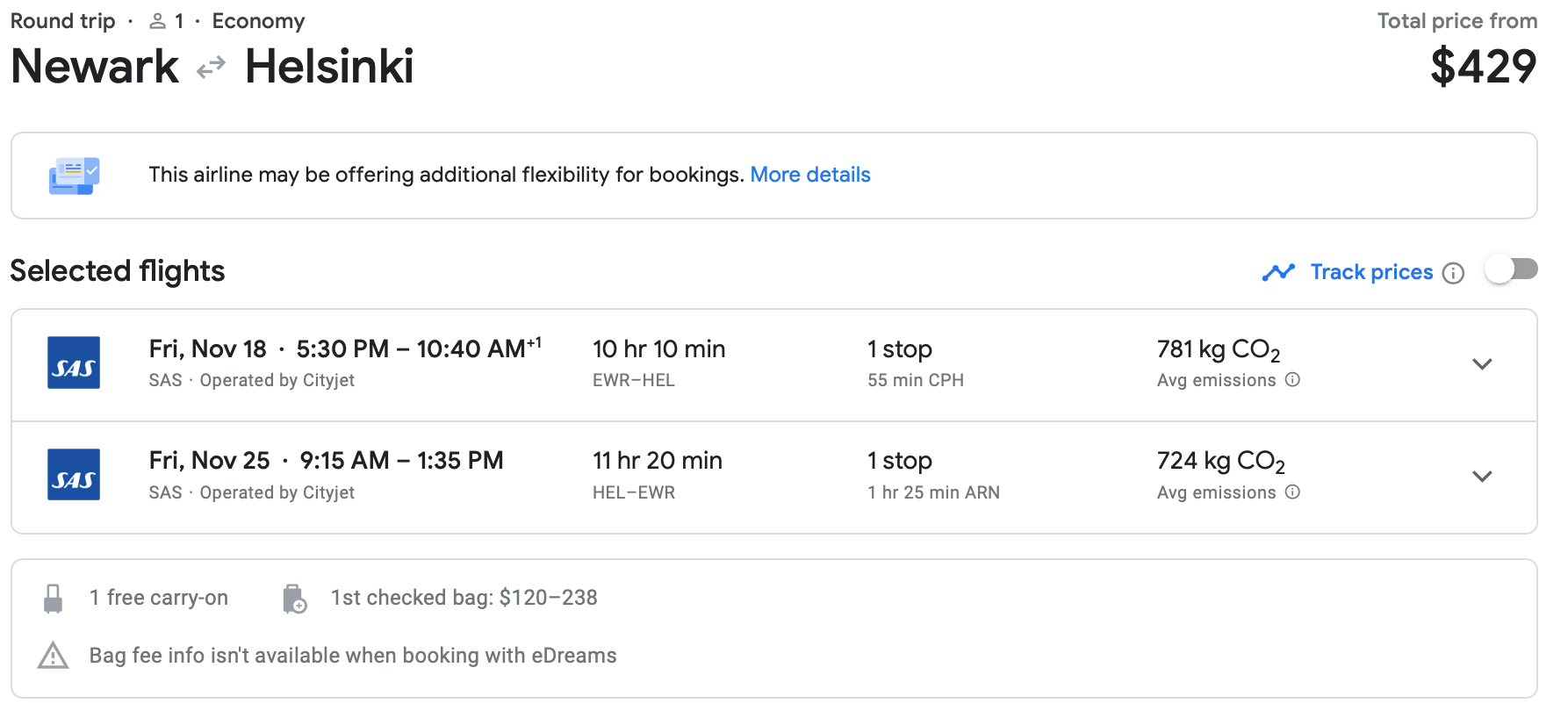The height and width of the screenshot is (718, 1568).
Task: Click the 1st checked bag fee text
Action: [464, 598]
